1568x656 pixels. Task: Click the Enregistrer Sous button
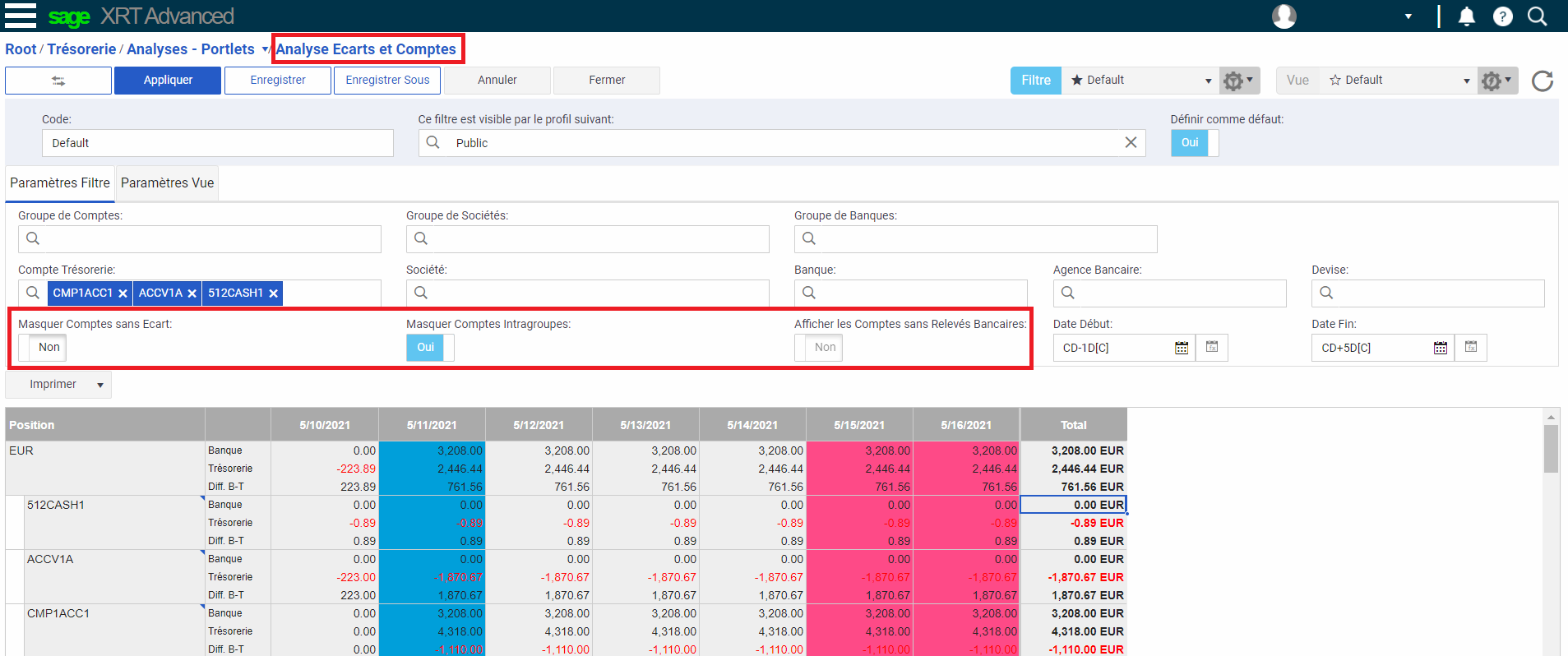point(387,81)
